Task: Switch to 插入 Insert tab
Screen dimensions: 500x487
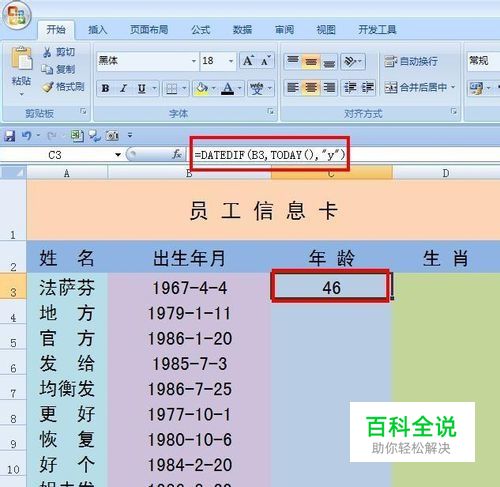Action: coord(97,30)
